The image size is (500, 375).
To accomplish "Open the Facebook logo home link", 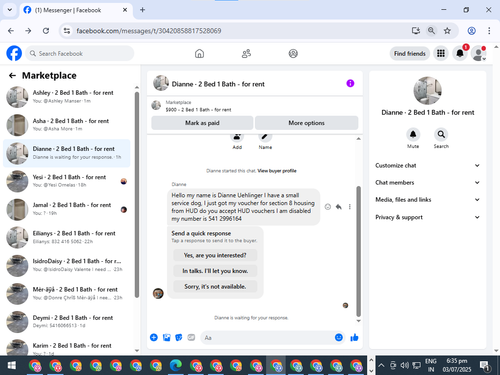I will [x=14, y=53].
